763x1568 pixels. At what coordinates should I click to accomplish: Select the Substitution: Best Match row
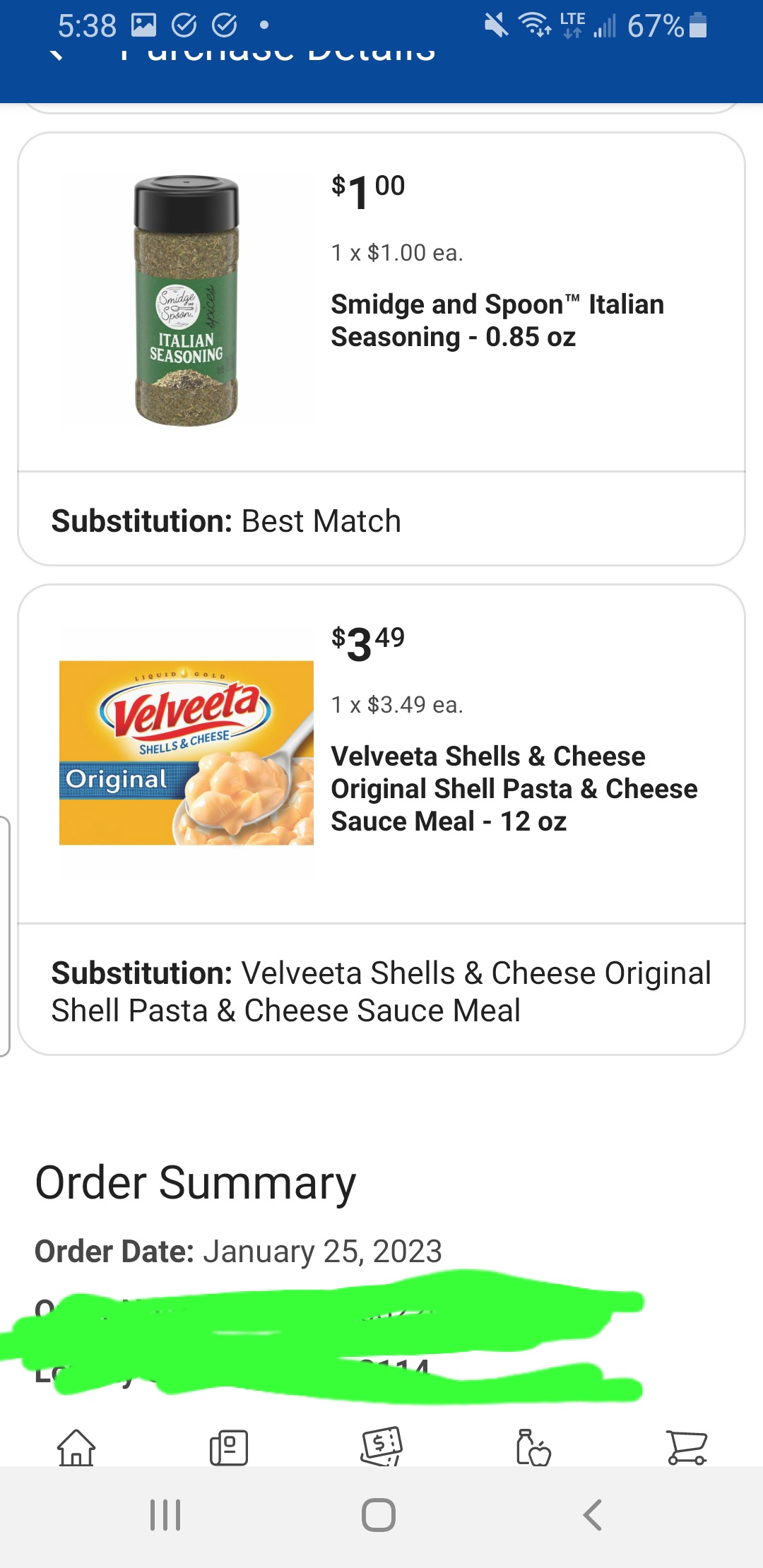click(381, 521)
